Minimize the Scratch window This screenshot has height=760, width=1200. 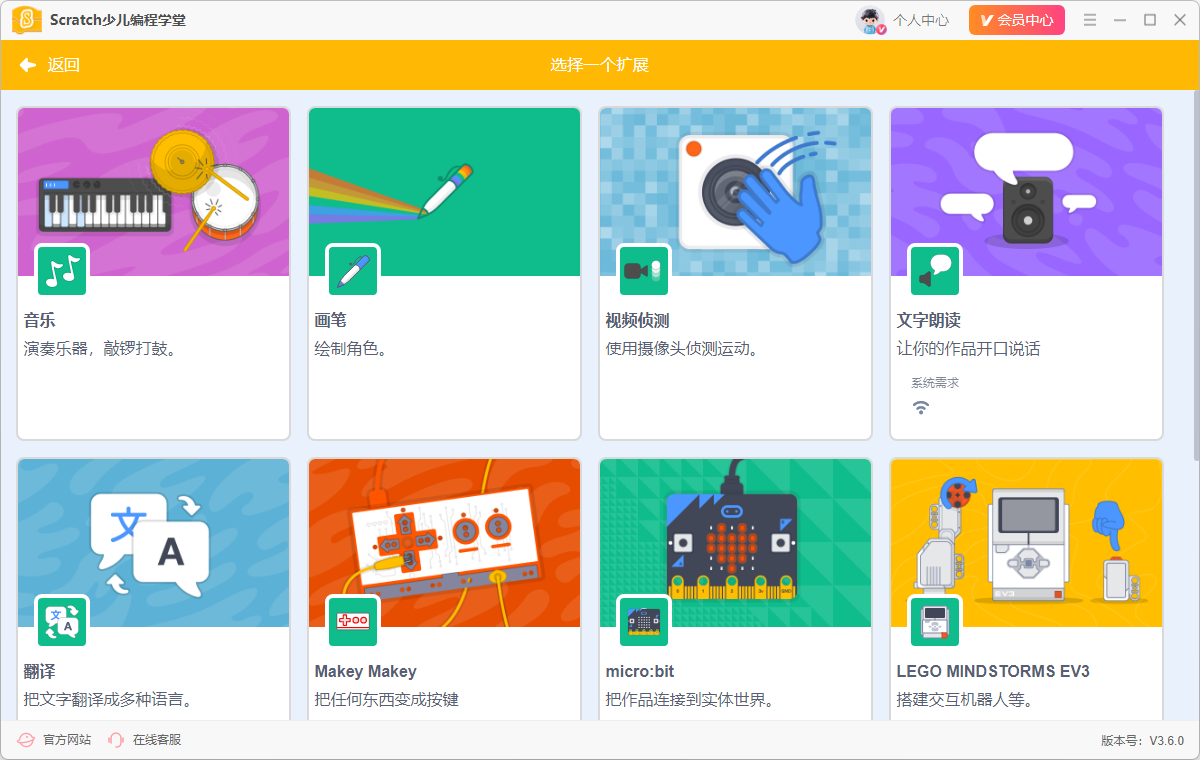click(1120, 20)
